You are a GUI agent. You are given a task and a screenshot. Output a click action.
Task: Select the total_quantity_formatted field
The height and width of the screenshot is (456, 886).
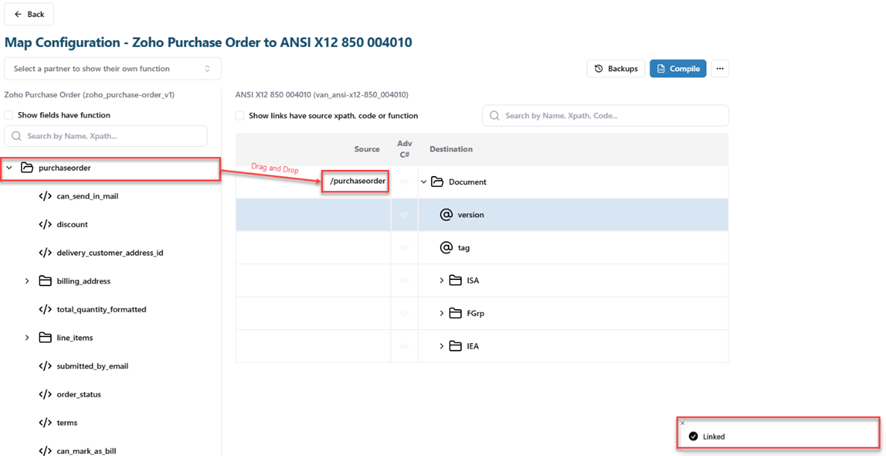[x=102, y=310]
